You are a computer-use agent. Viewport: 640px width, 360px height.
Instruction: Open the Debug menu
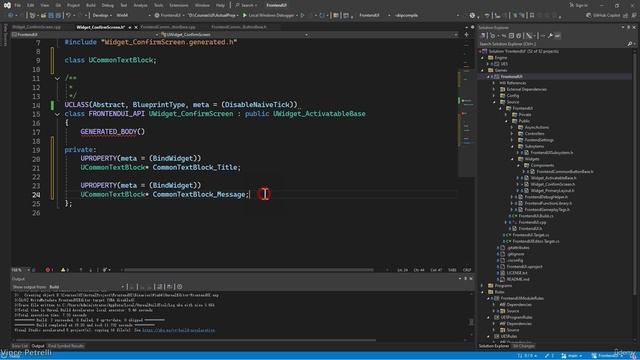(108, 5)
